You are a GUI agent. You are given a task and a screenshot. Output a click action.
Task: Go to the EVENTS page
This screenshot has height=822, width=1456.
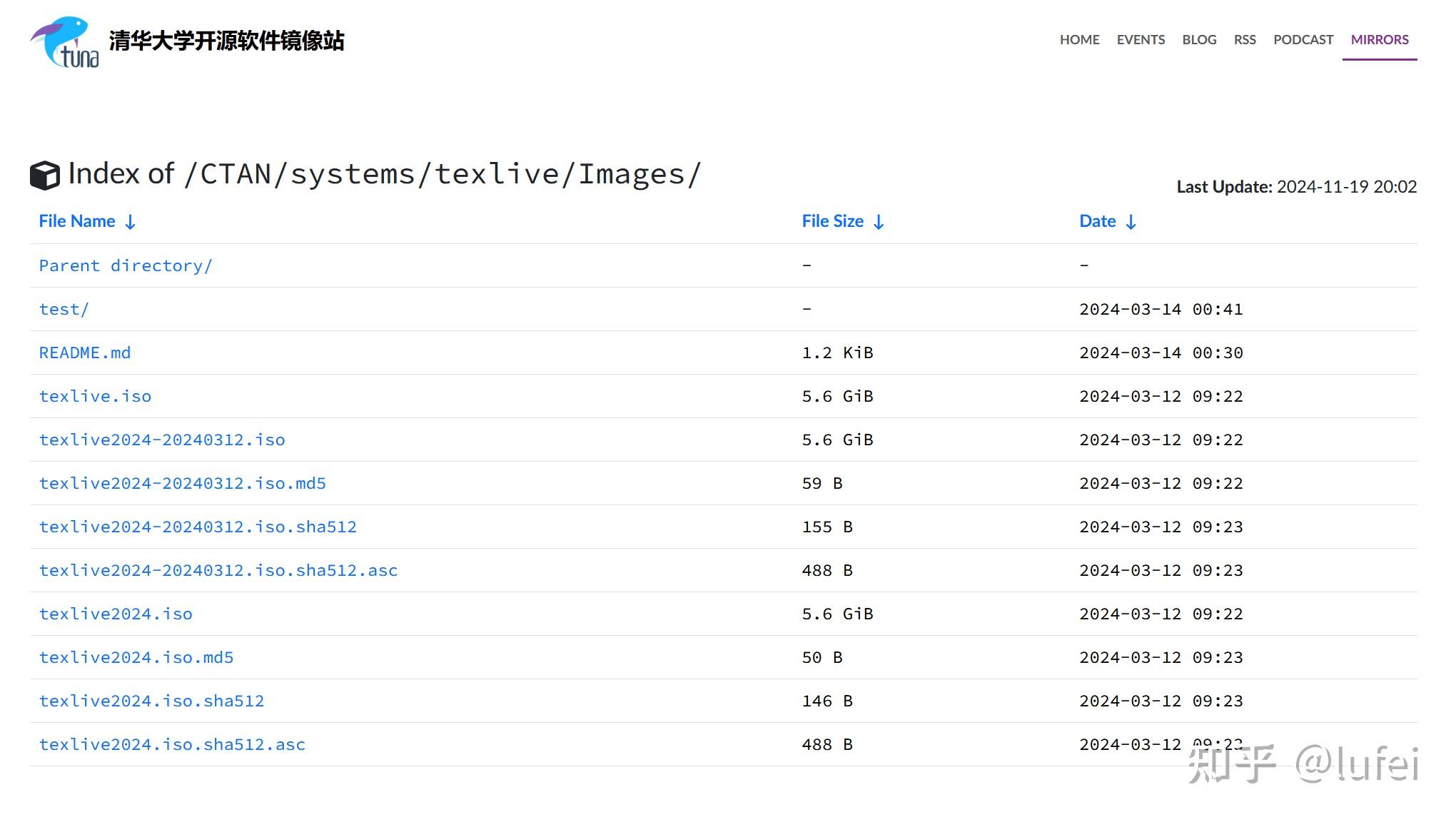click(x=1141, y=40)
